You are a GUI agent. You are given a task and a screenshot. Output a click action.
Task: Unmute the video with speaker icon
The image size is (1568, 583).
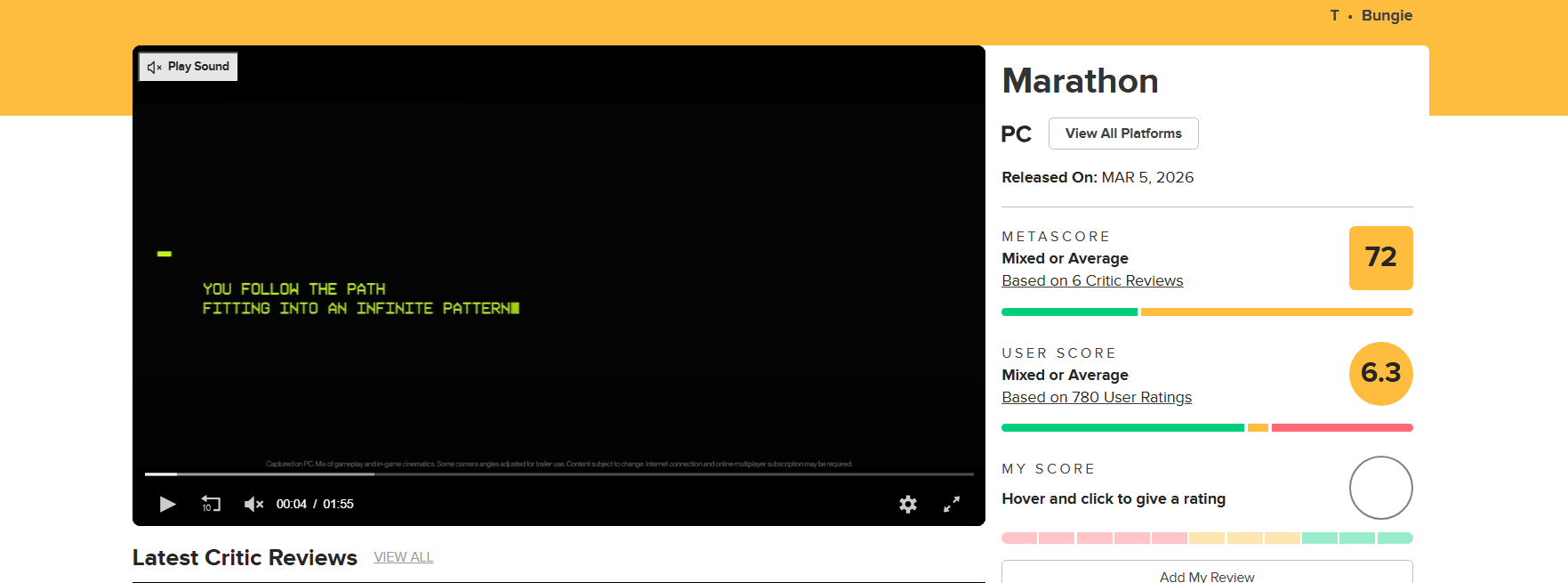point(253,505)
